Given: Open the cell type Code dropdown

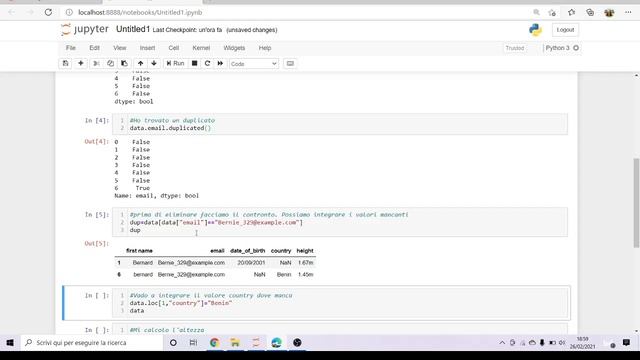Looking at the screenshot, I should 253,64.
